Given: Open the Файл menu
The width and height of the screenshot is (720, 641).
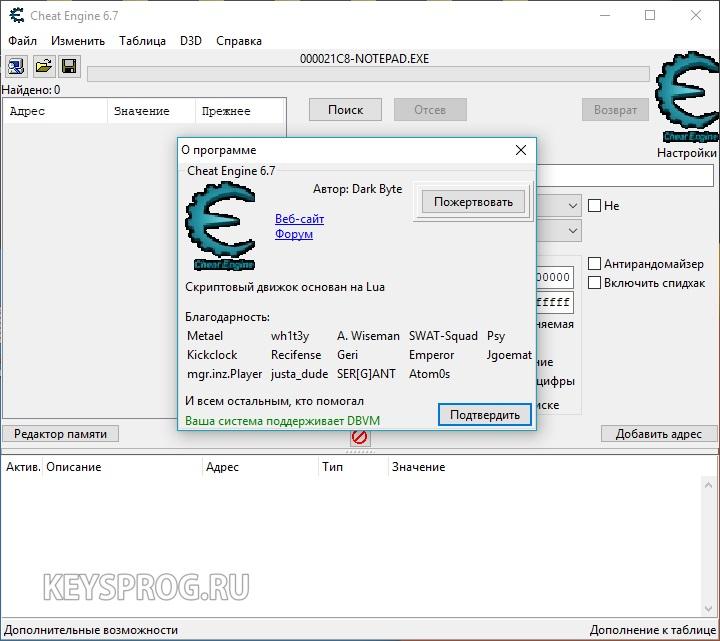Looking at the screenshot, I should pyautogui.click(x=22, y=41).
